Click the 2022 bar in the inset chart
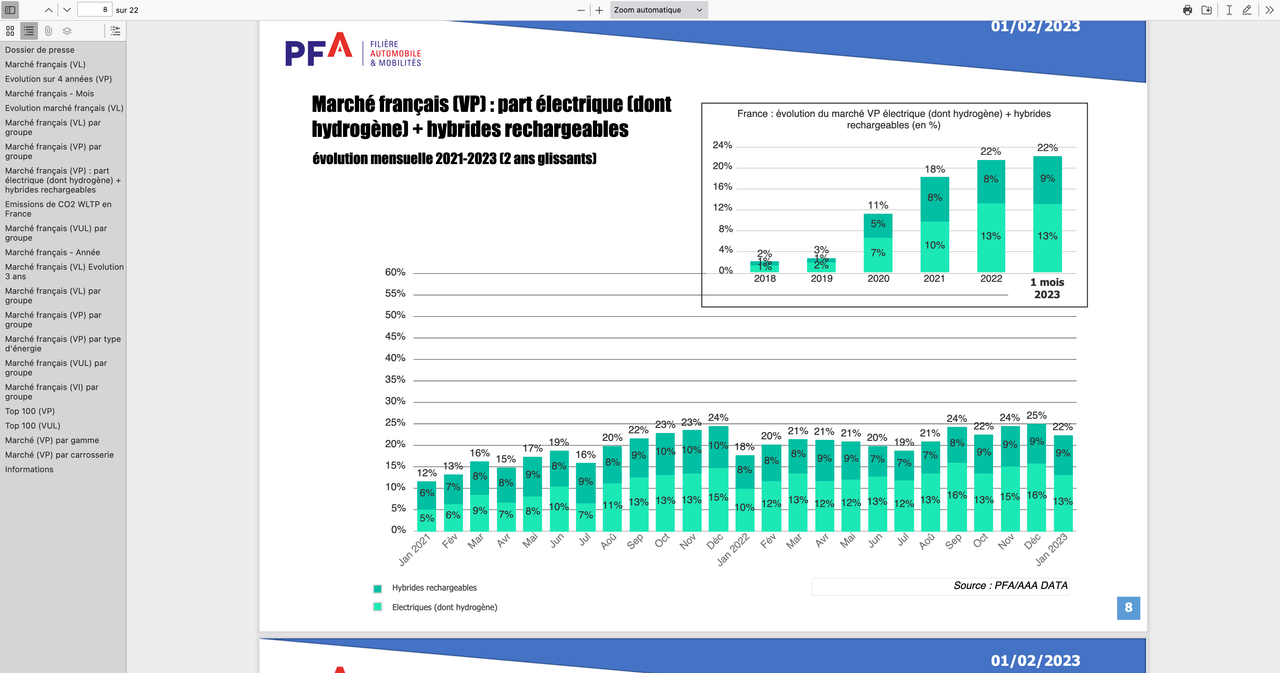 coord(991,216)
